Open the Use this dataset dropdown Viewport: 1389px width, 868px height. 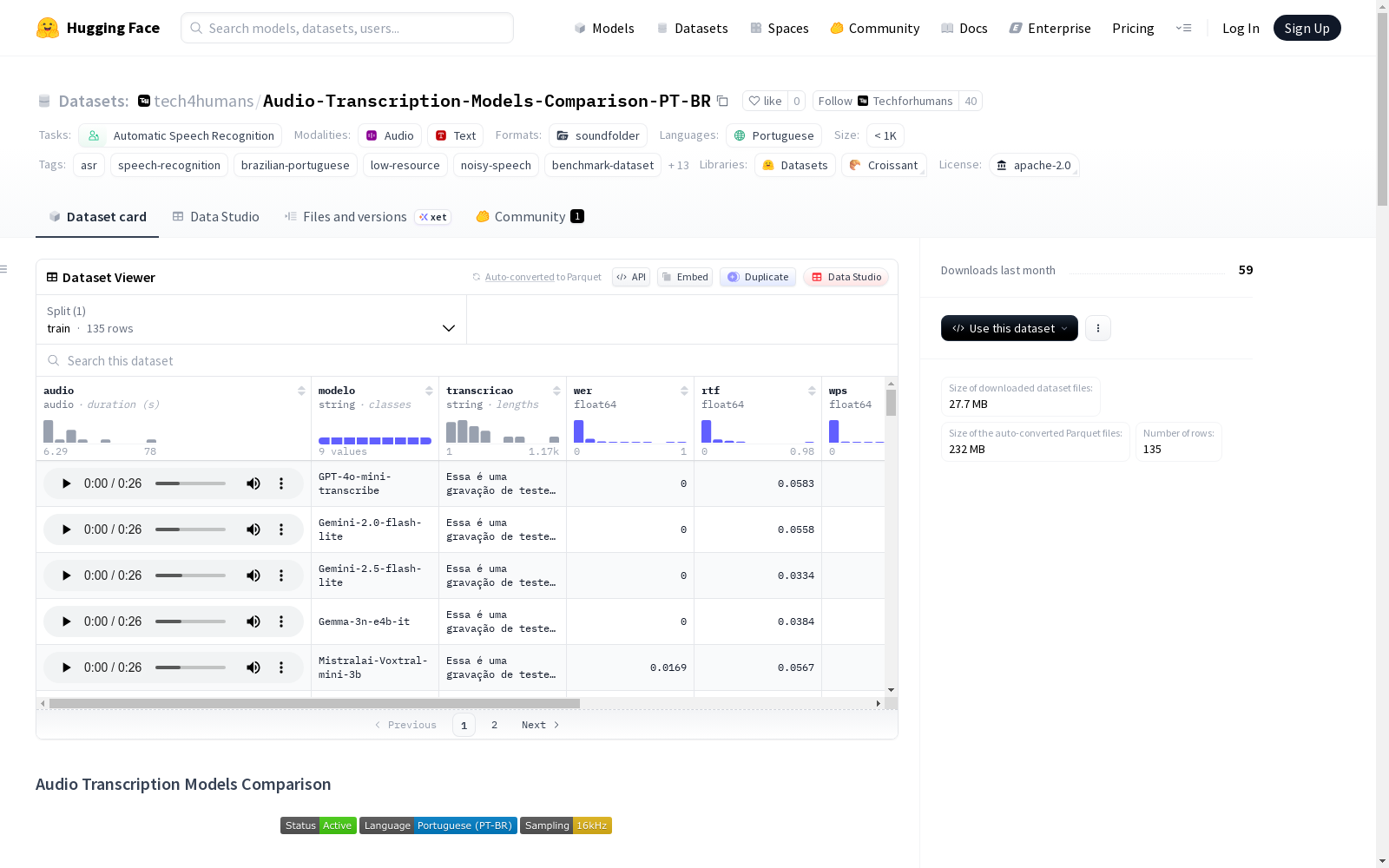point(1010,328)
